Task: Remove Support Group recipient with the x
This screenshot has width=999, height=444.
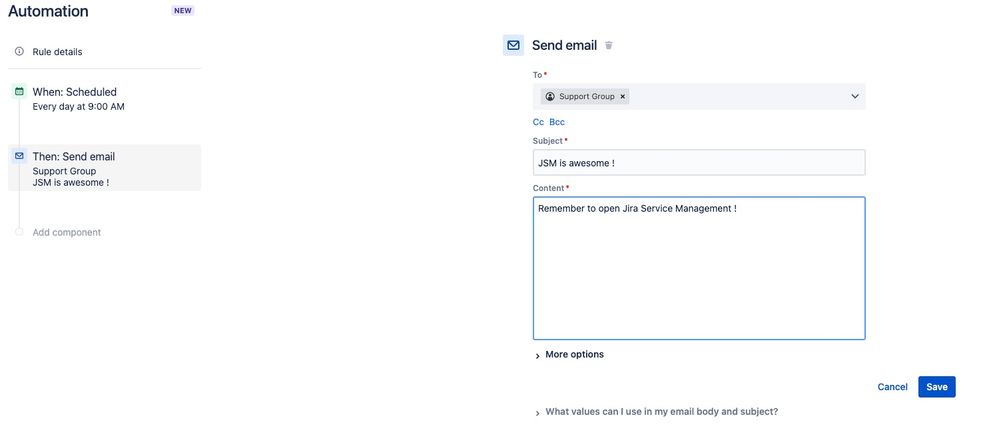Action: (622, 96)
